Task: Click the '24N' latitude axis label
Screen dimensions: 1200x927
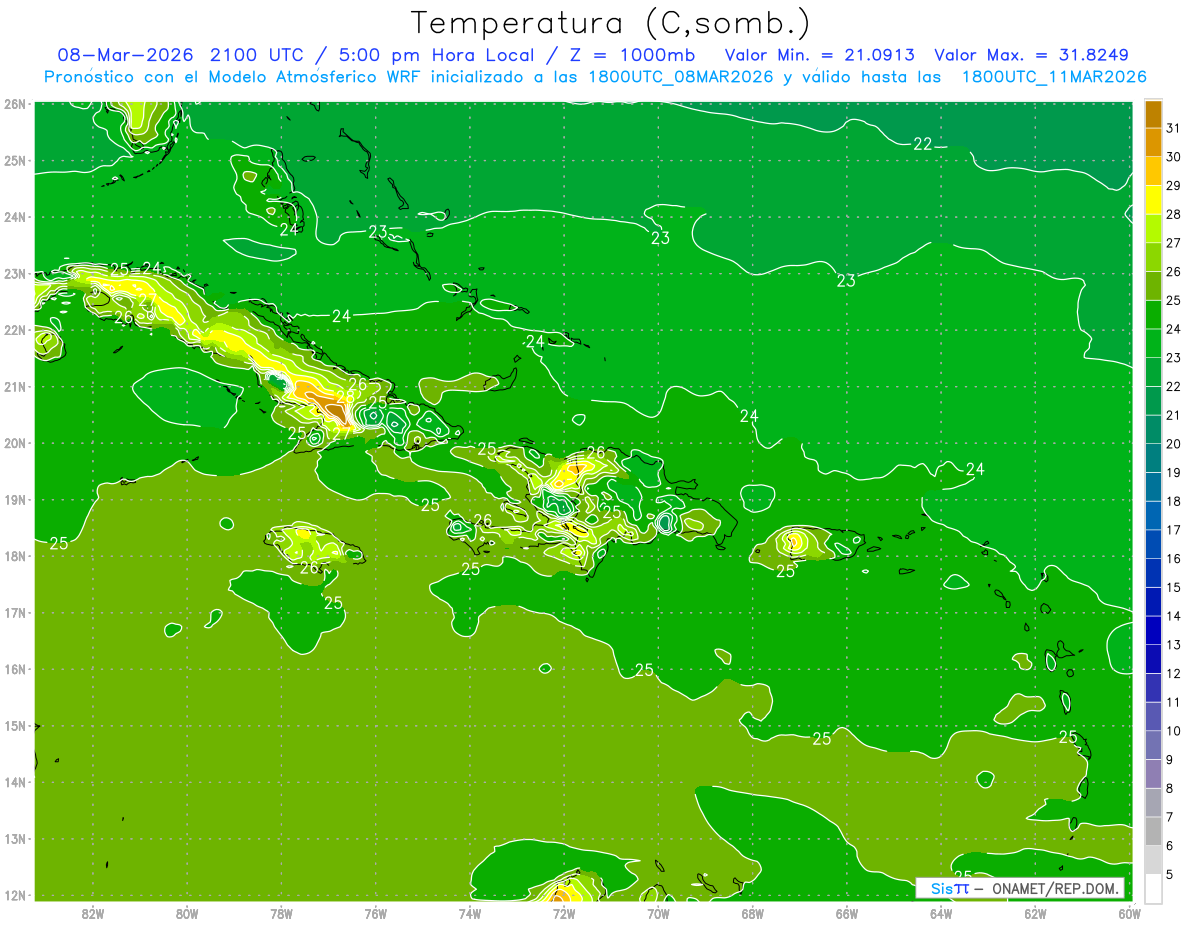Action: click(15, 217)
